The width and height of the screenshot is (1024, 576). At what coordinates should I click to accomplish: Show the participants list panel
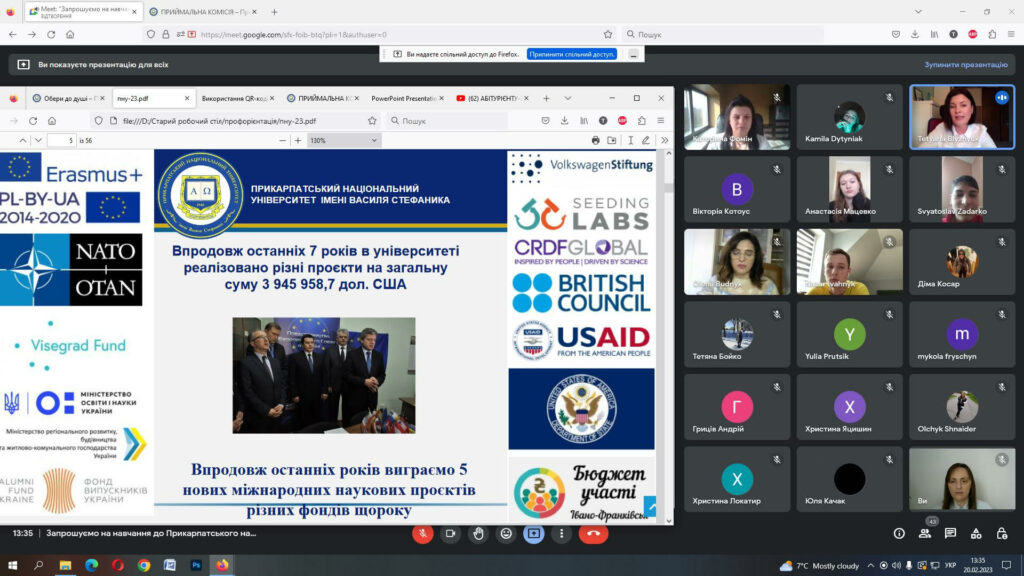[925, 534]
